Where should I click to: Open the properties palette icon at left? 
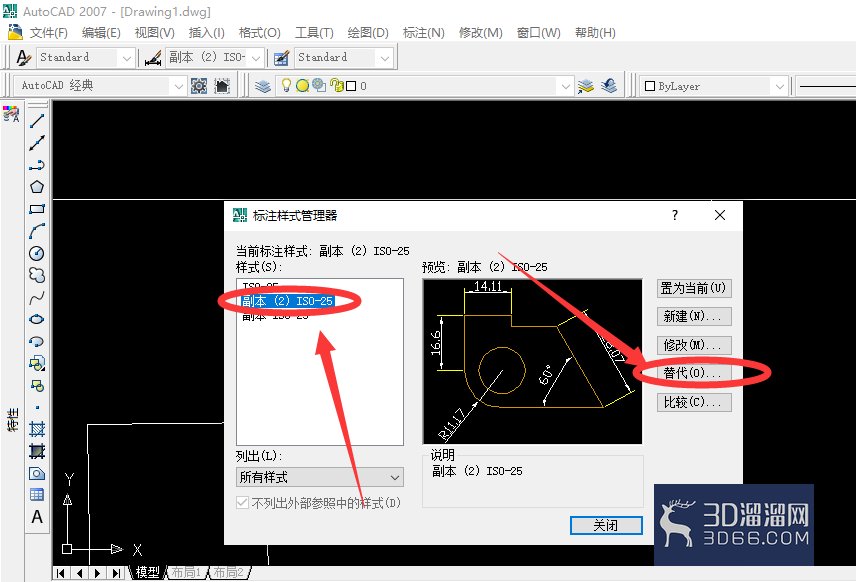pos(11,114)
